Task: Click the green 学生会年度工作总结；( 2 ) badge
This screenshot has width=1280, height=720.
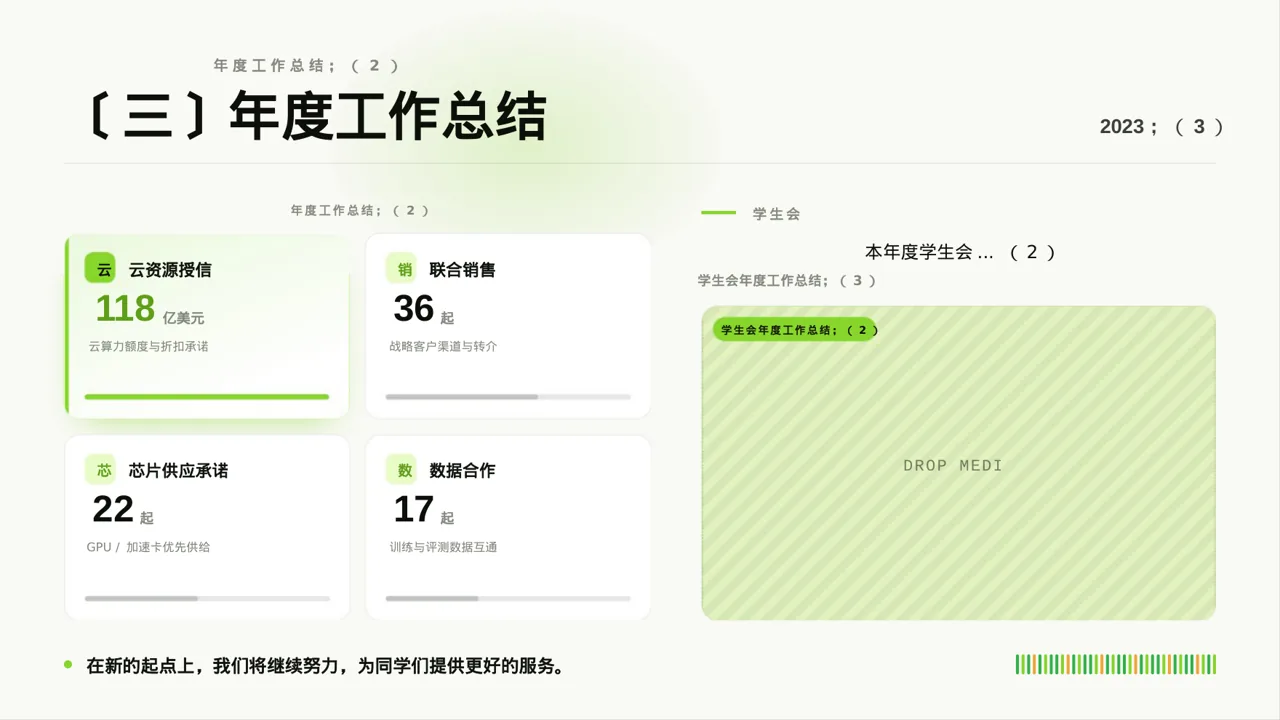Action: click(x=795, y=330)
